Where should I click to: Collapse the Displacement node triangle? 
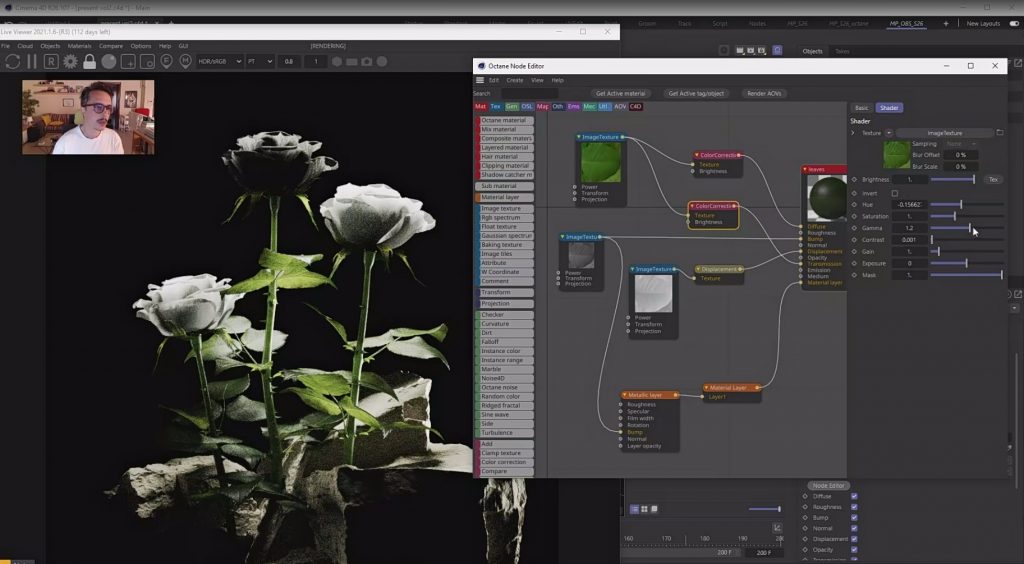point(698,269)
